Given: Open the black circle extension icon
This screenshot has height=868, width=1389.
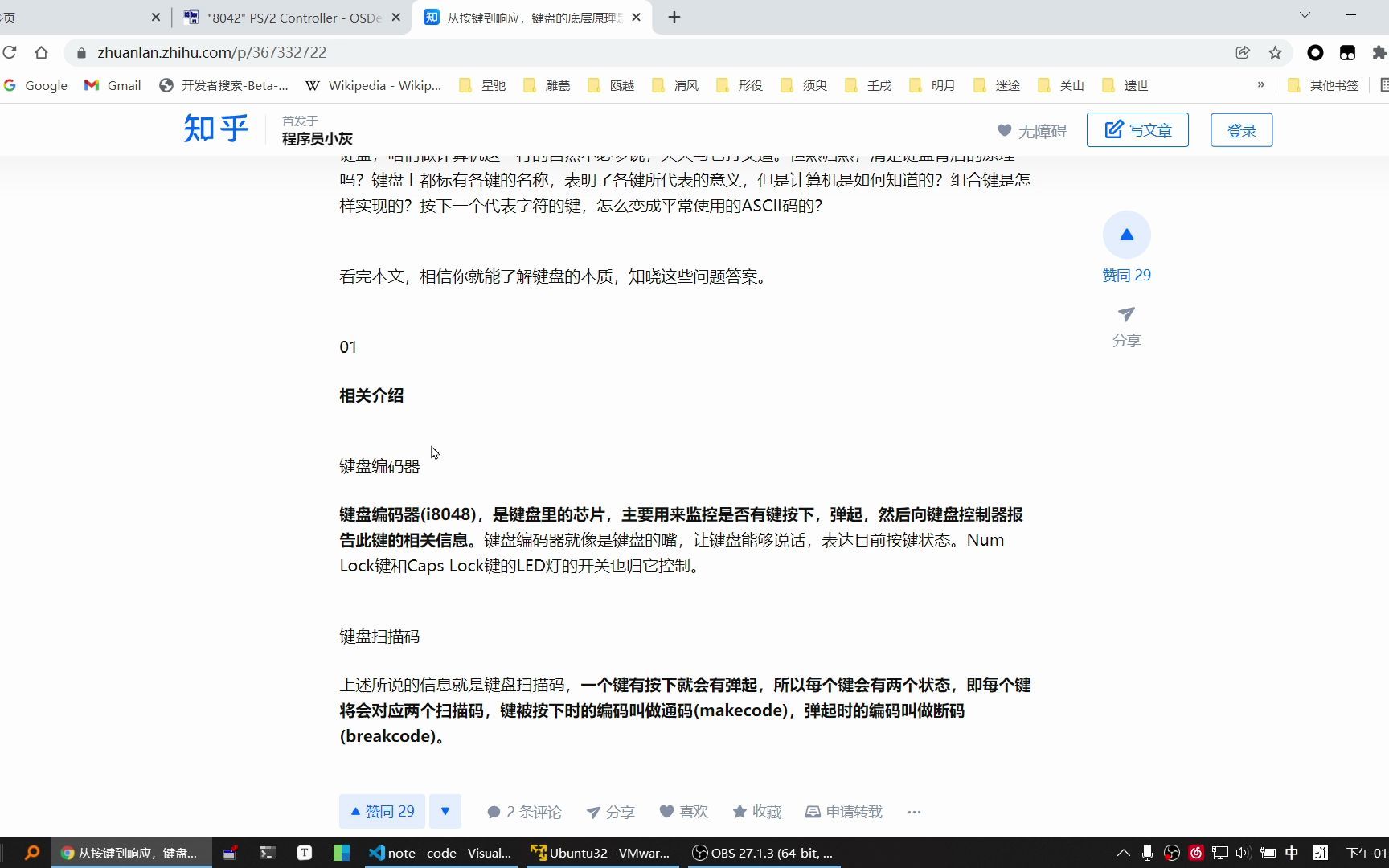Looking at the screenshot, I should [x=1315, y=52].
